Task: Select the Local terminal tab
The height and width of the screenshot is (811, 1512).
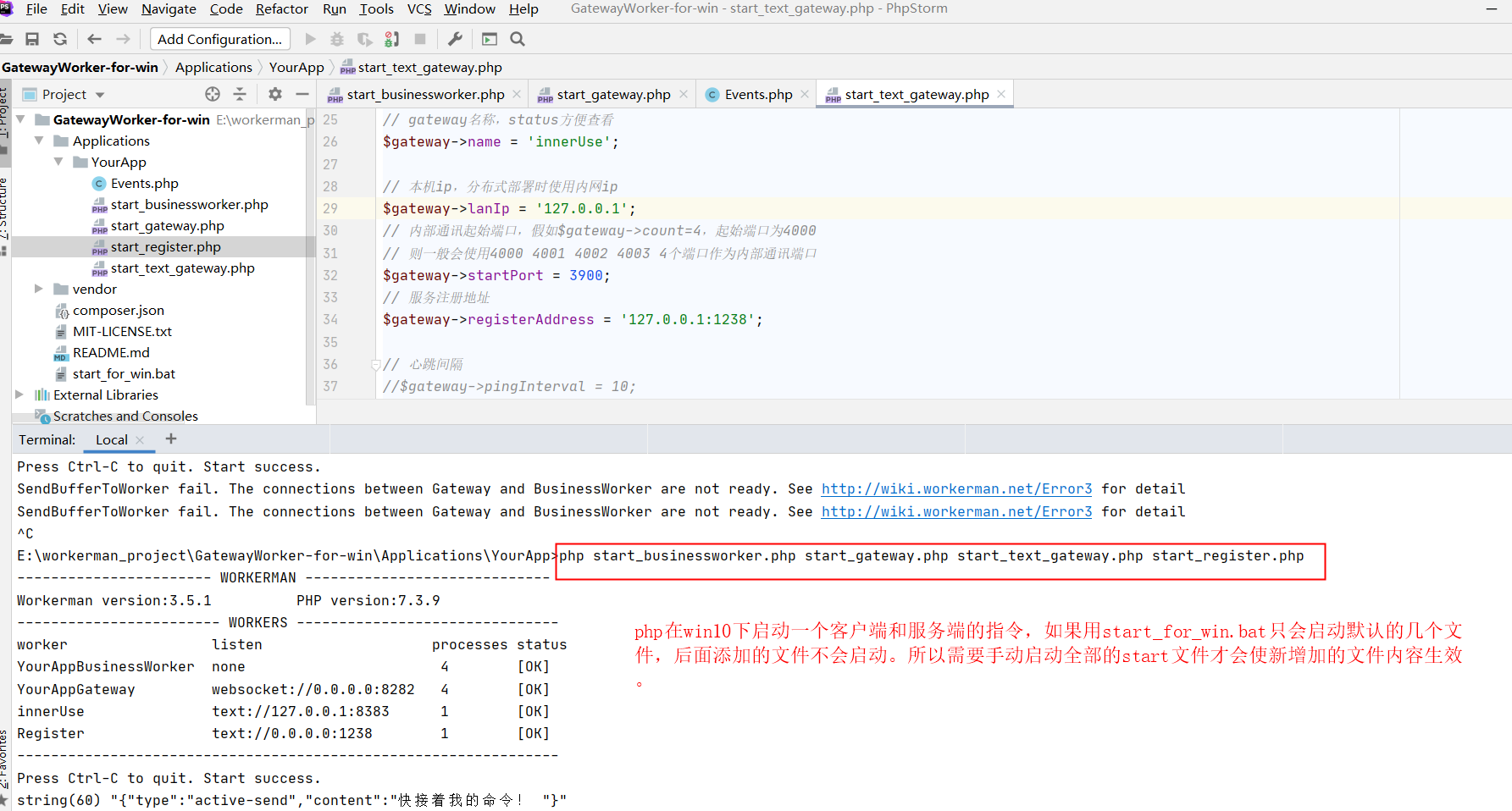Action: tap(111, 439)
